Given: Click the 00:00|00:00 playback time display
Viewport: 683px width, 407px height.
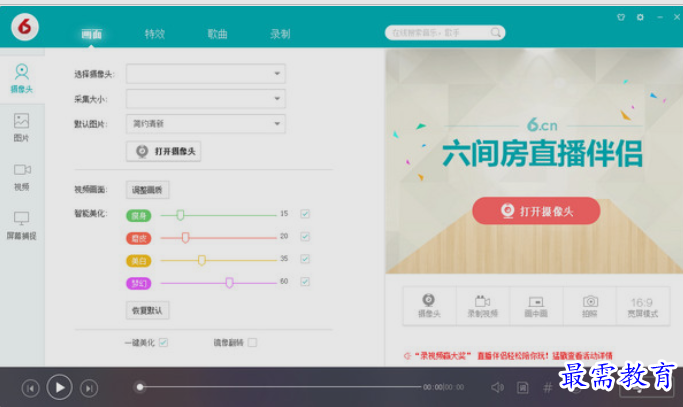Looking at the screenshot, I should click(x=443, y=387).
